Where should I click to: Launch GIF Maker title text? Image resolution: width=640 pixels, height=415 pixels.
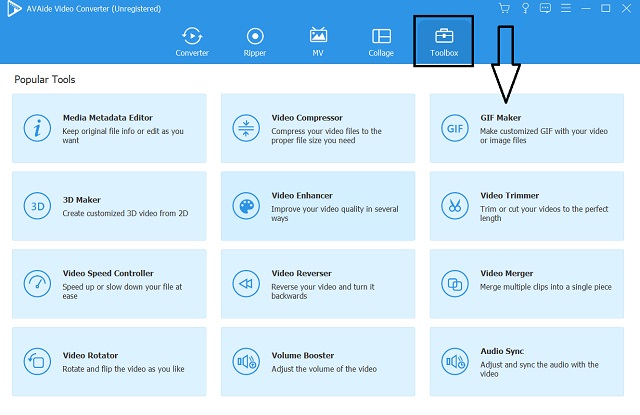tap(501, 118)
